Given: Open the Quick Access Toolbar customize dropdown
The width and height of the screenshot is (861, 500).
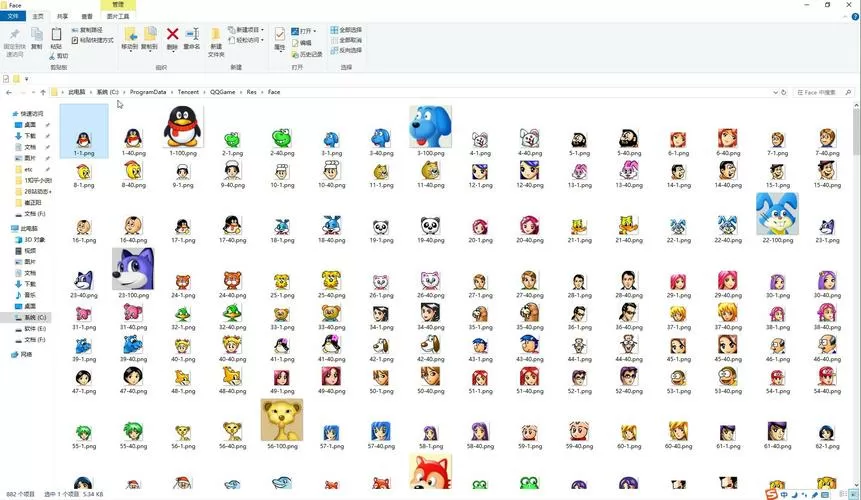Looking at the screenshot, I should tap(26, 79).
